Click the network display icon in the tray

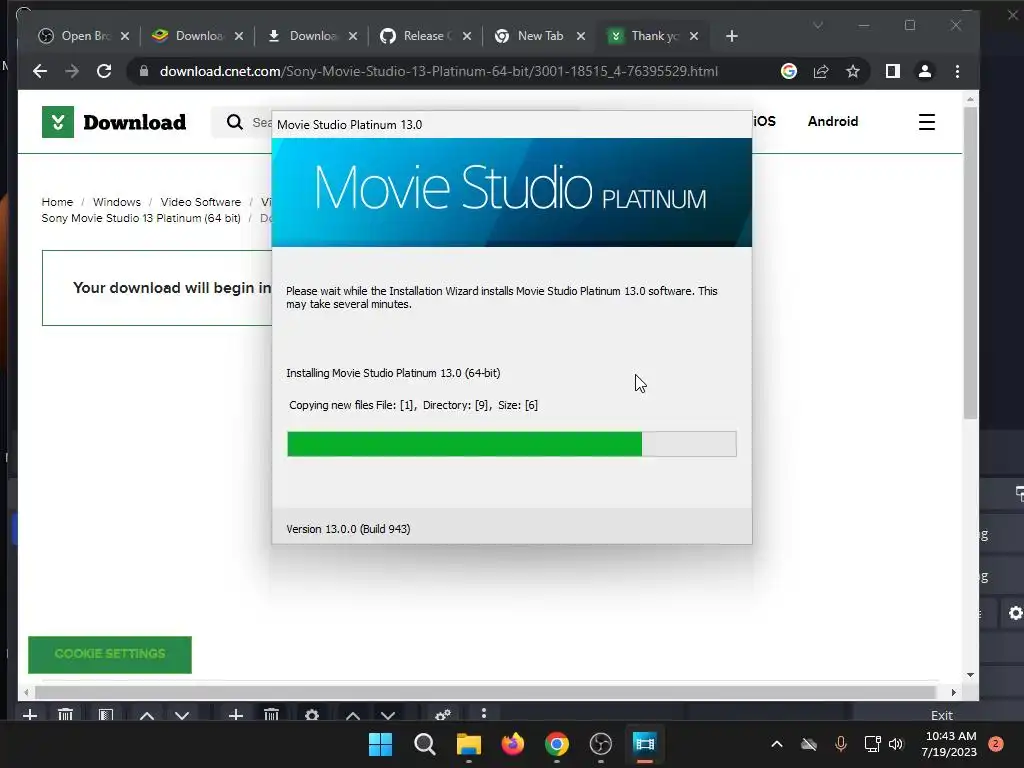point(872,744)
